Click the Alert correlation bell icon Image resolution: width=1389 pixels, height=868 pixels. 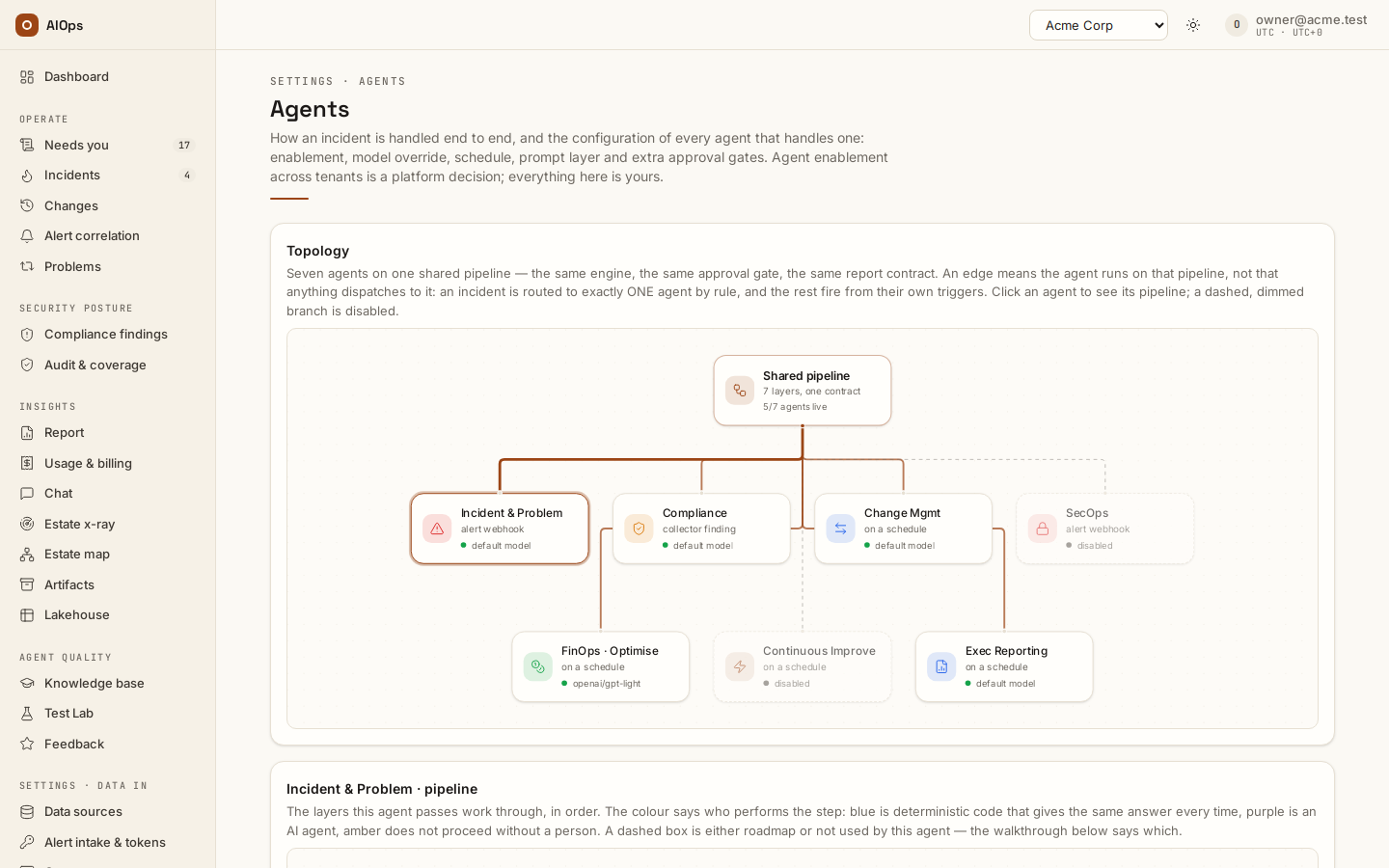(x=27, y=236)
